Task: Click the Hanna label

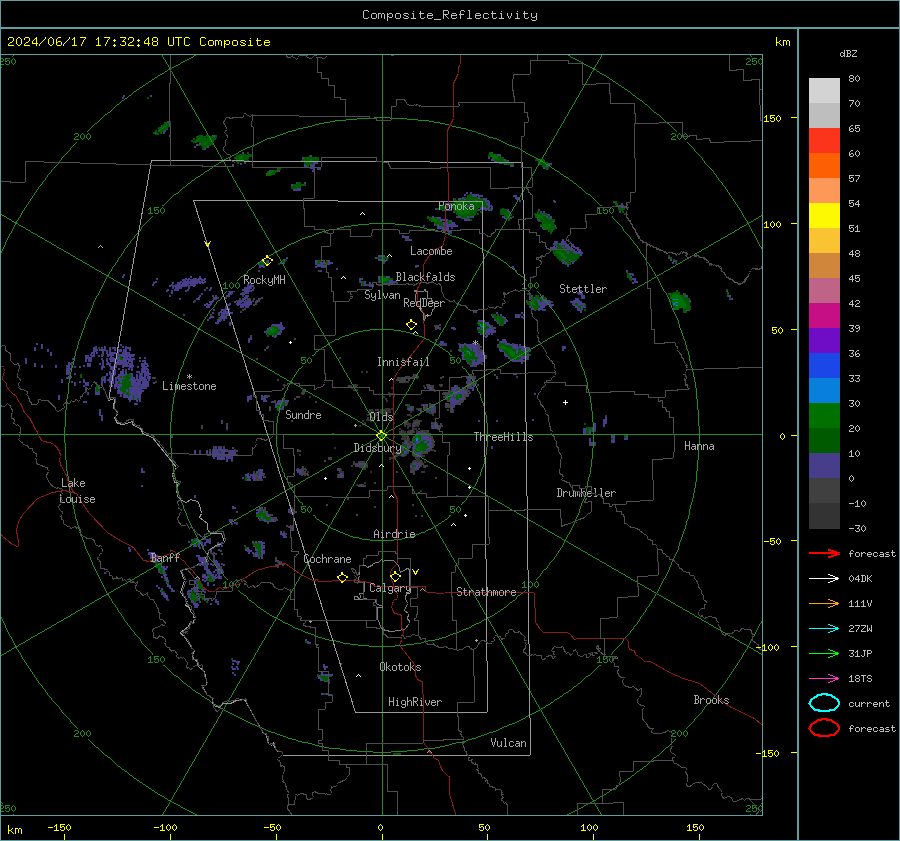Action: coord(699,446)
